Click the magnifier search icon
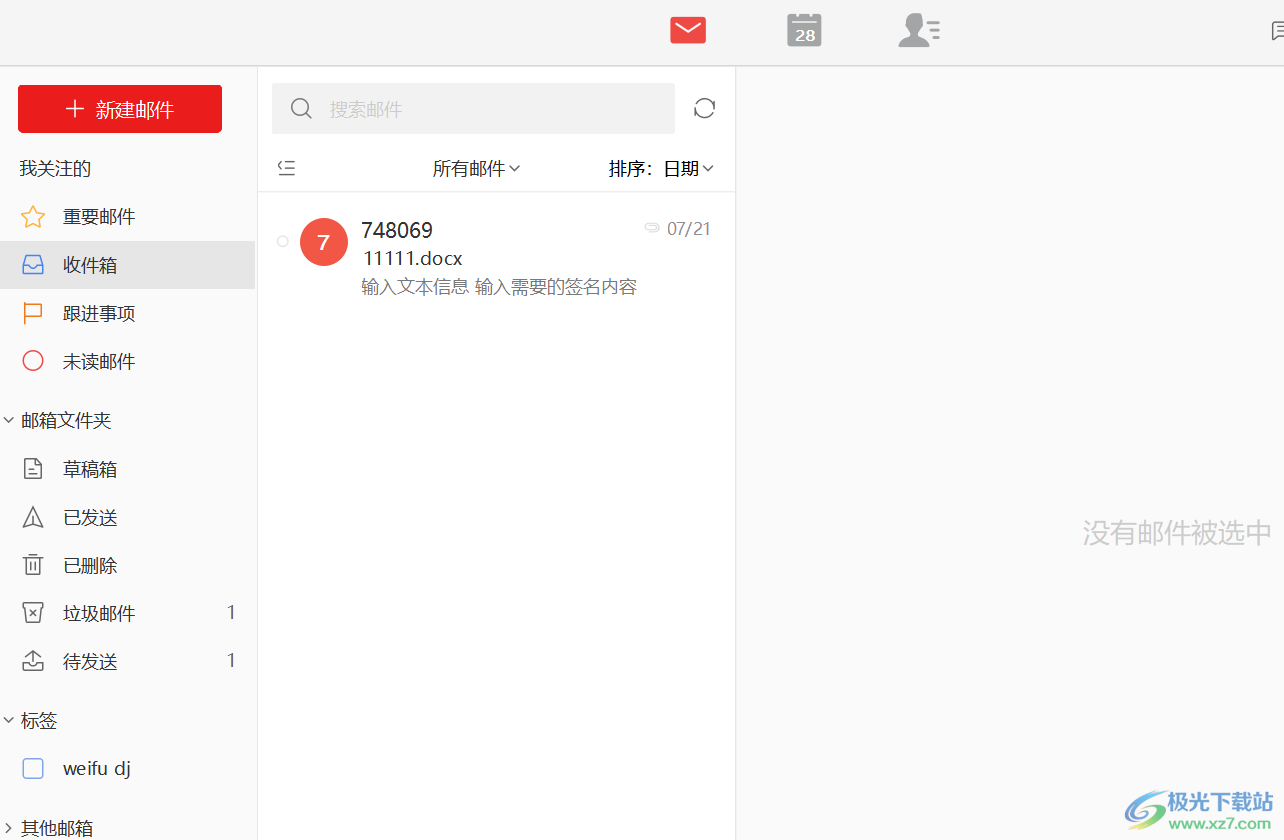Image resolution: width=1284 pixels, height=840 pixels. click(301, 108)
